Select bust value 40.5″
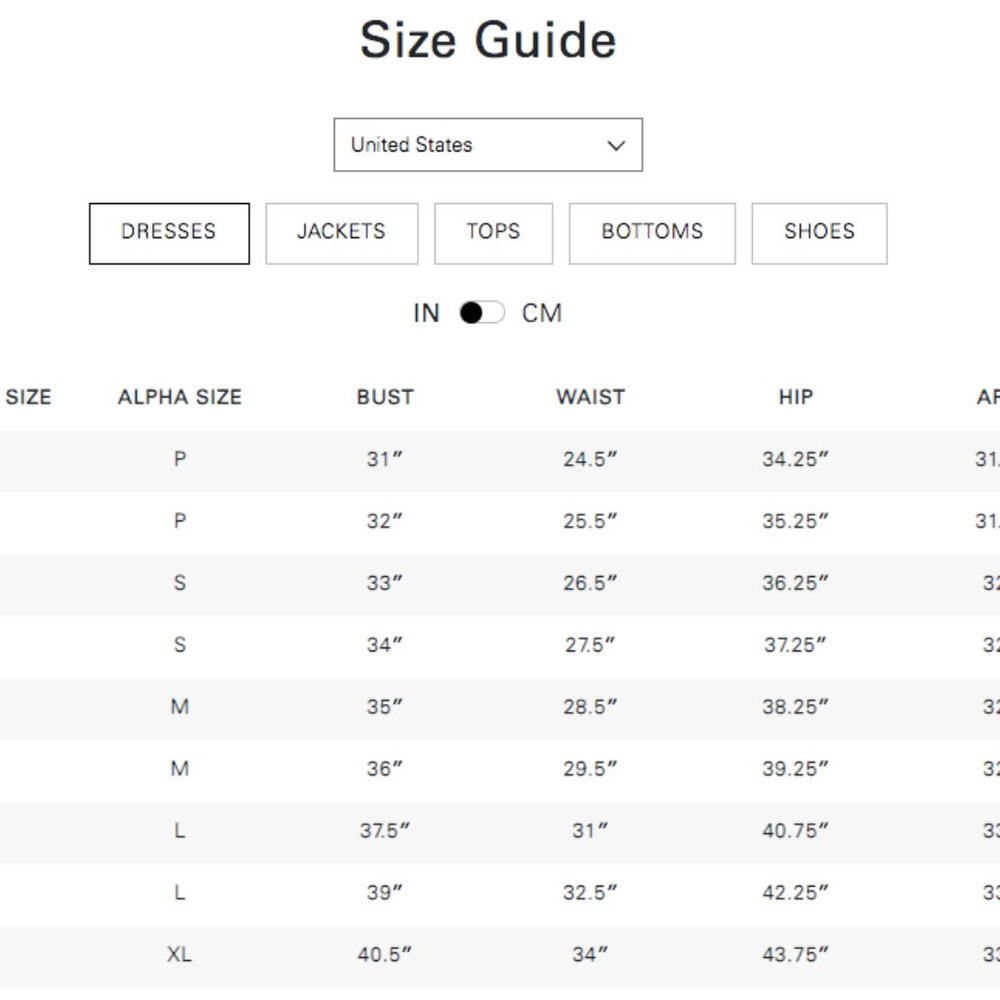Viewport: 1000px width, 1000px height. tap(385, 954)
